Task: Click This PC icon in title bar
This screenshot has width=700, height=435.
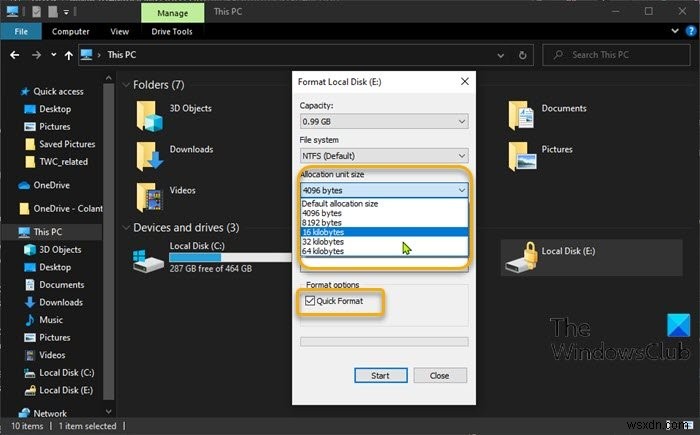Action: click(12, 11)
